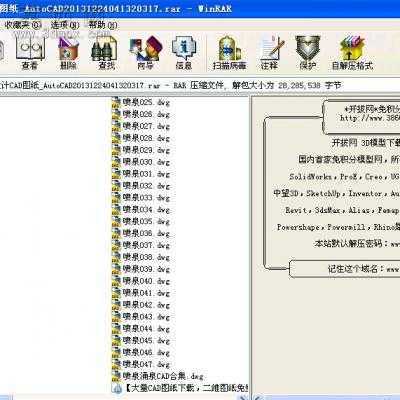The image size is (400, 400).
Task: Select file 喷泉043.dwg
Action: pos(141,316)
